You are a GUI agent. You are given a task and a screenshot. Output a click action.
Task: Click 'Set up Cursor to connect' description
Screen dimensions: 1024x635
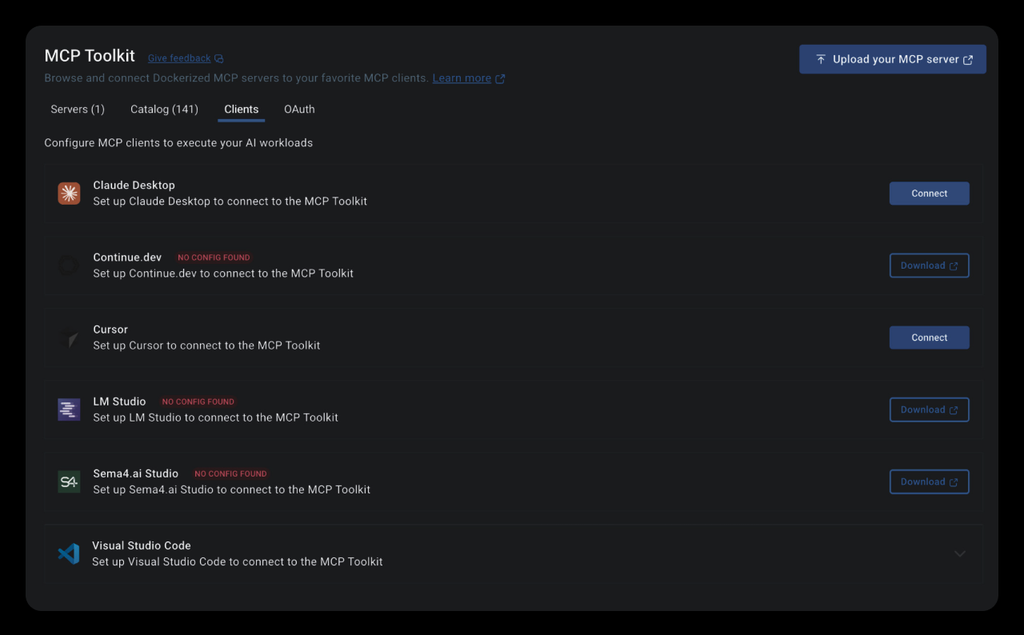click(206, 346)
